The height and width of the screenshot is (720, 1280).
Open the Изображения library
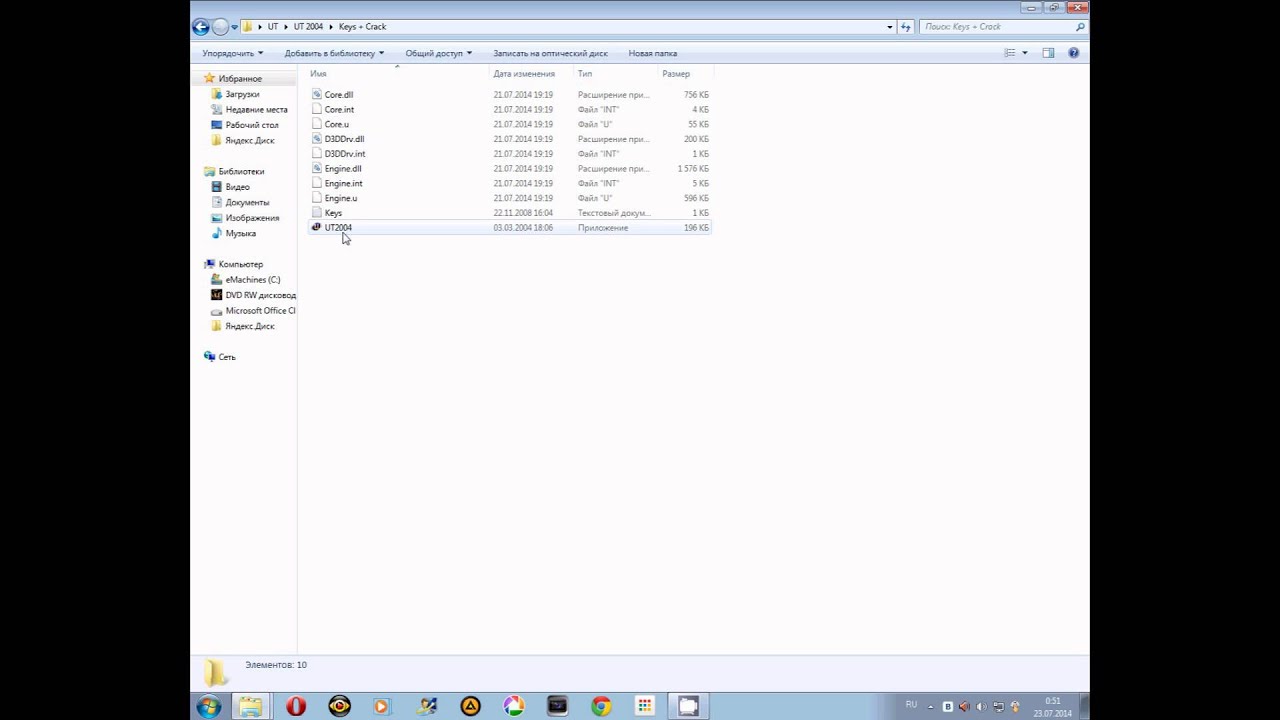[252, 218]
